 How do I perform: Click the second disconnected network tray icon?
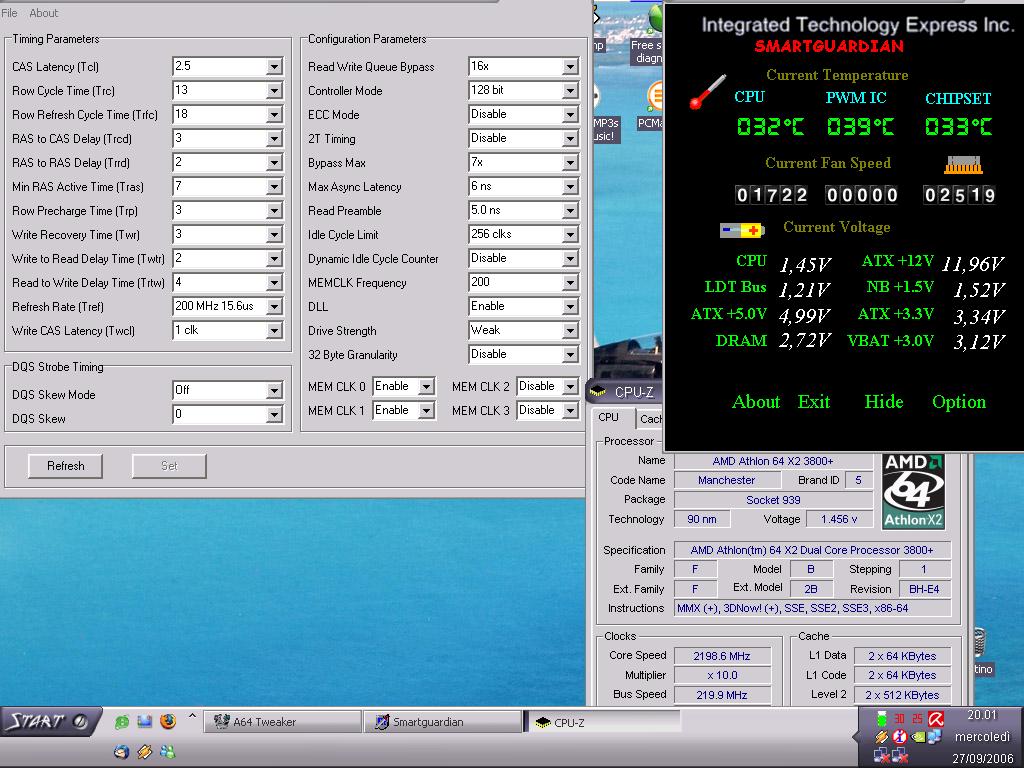pos(900,756)
